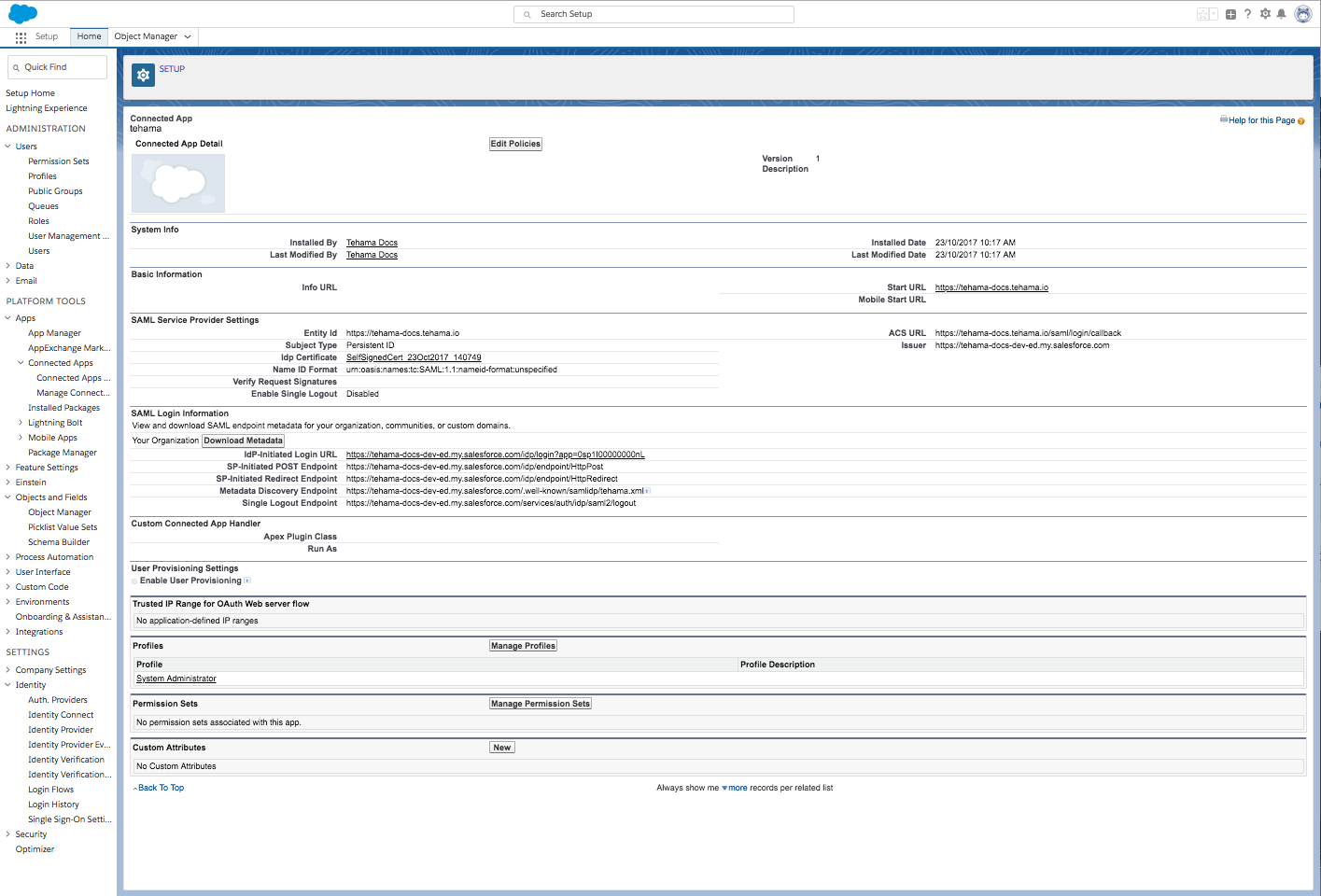
Task: Click into the Quick Find field
Action: point(58,67)
